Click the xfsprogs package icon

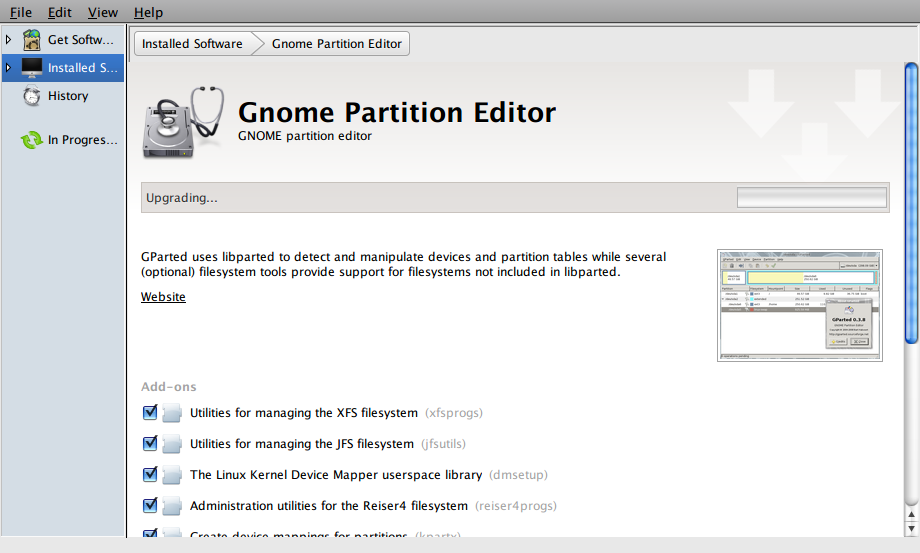(171, 413)
